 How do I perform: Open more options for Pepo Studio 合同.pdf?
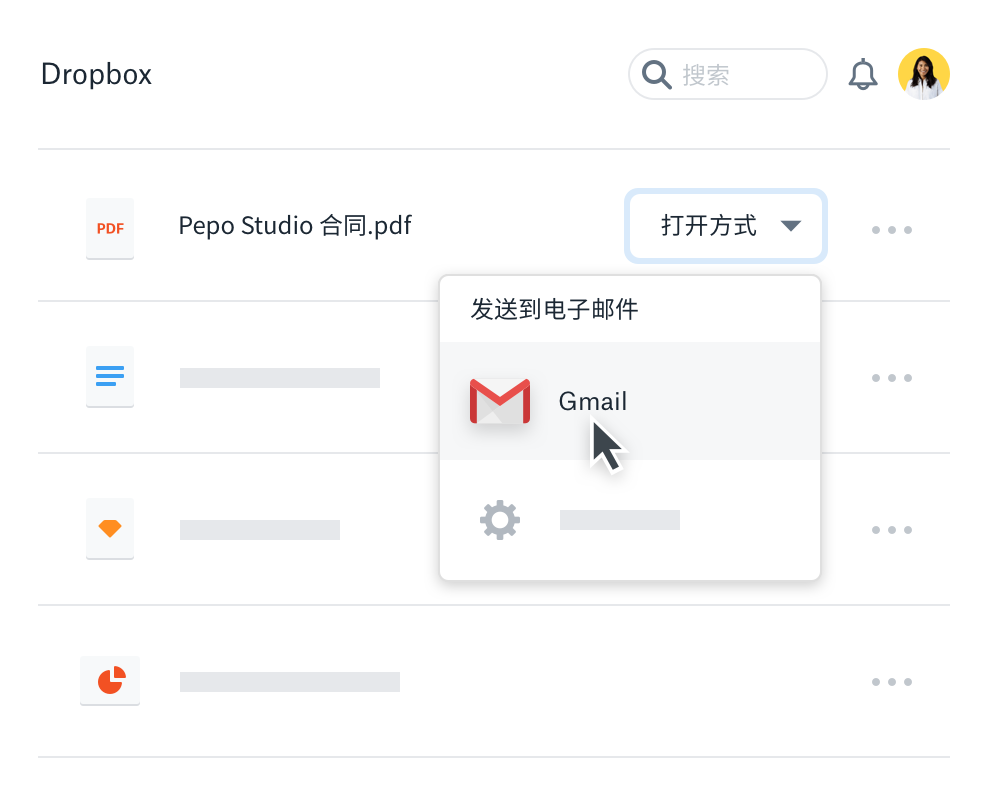(892, 230)
